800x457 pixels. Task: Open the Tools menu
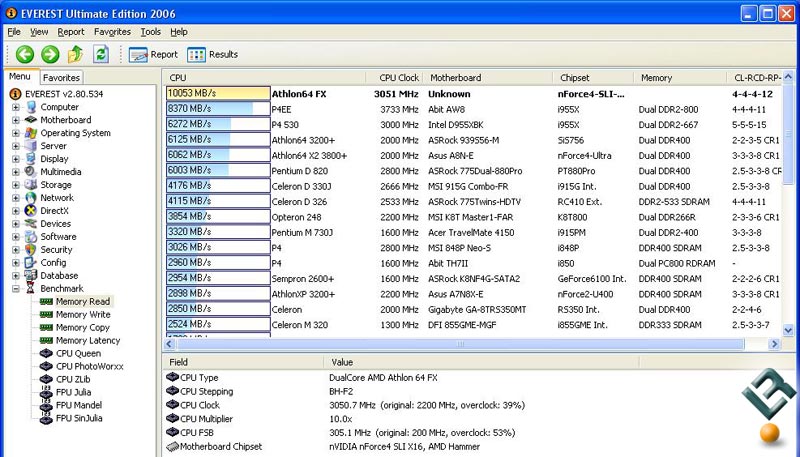click(x=151, y=32)
